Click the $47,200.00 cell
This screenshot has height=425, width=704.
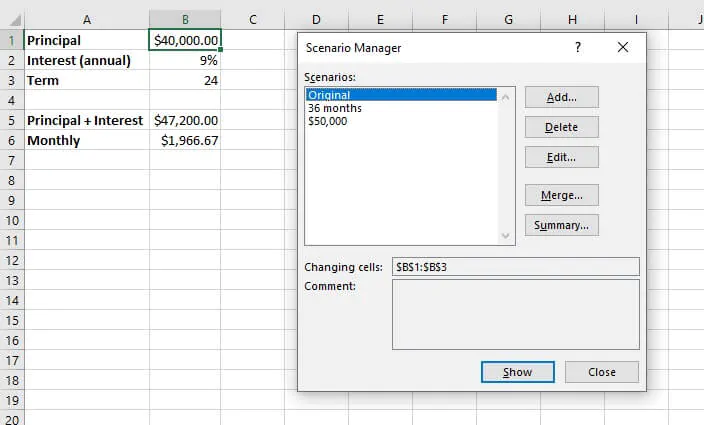click(x=185, y=120)
